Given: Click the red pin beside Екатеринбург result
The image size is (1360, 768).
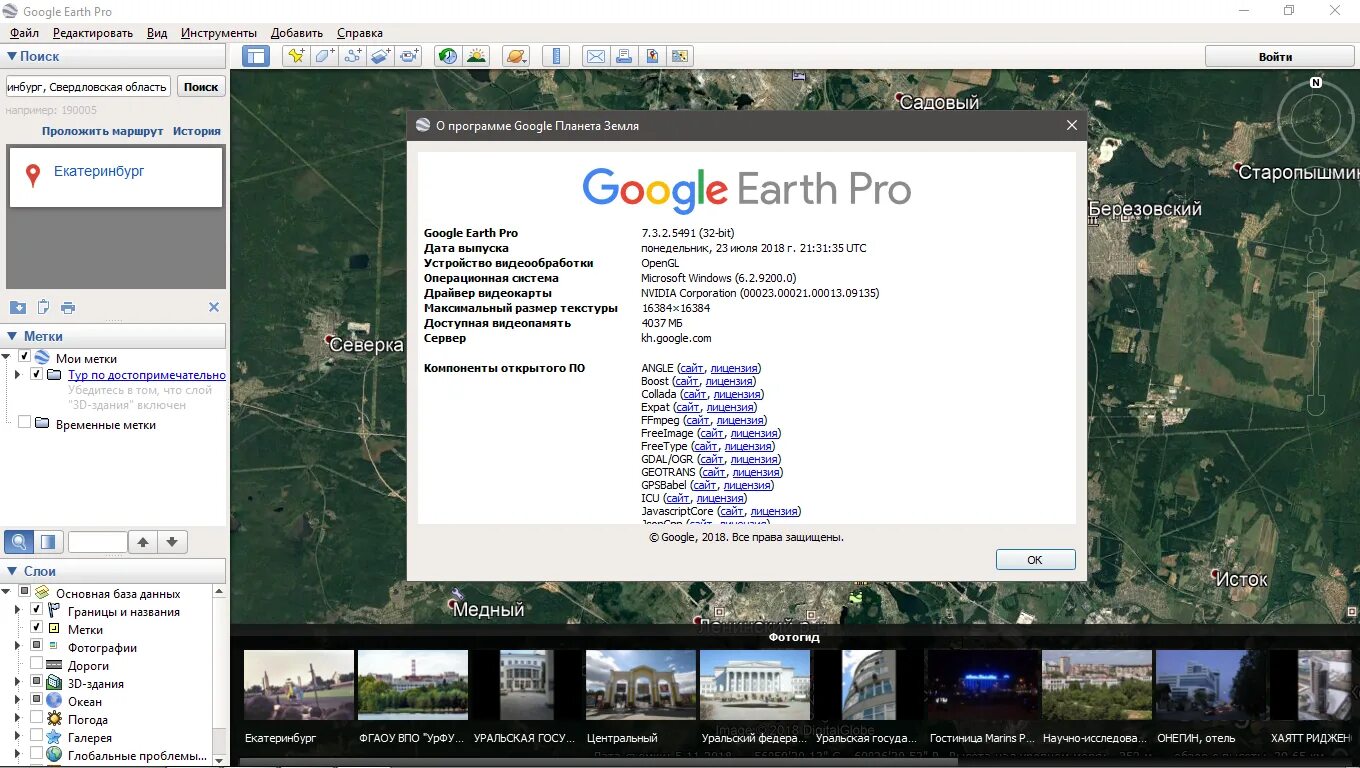Looking at the screenshot, I should tap(33, 176).
